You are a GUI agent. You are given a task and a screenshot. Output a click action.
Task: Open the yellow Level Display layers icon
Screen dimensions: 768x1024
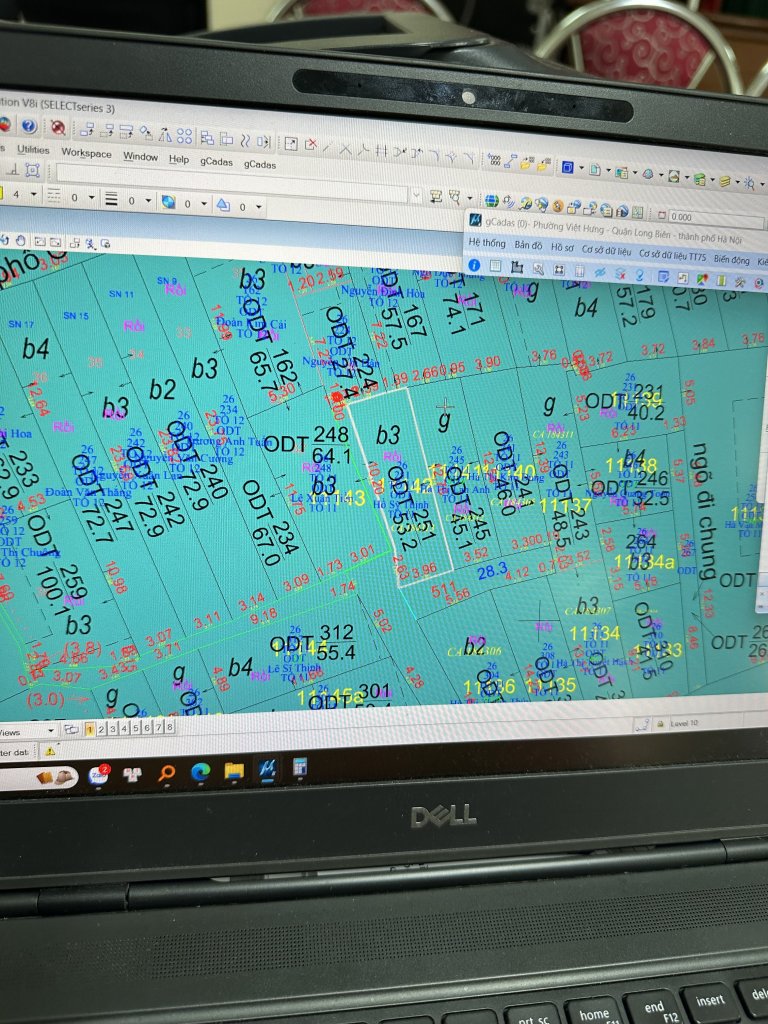[x=724, y=182]
